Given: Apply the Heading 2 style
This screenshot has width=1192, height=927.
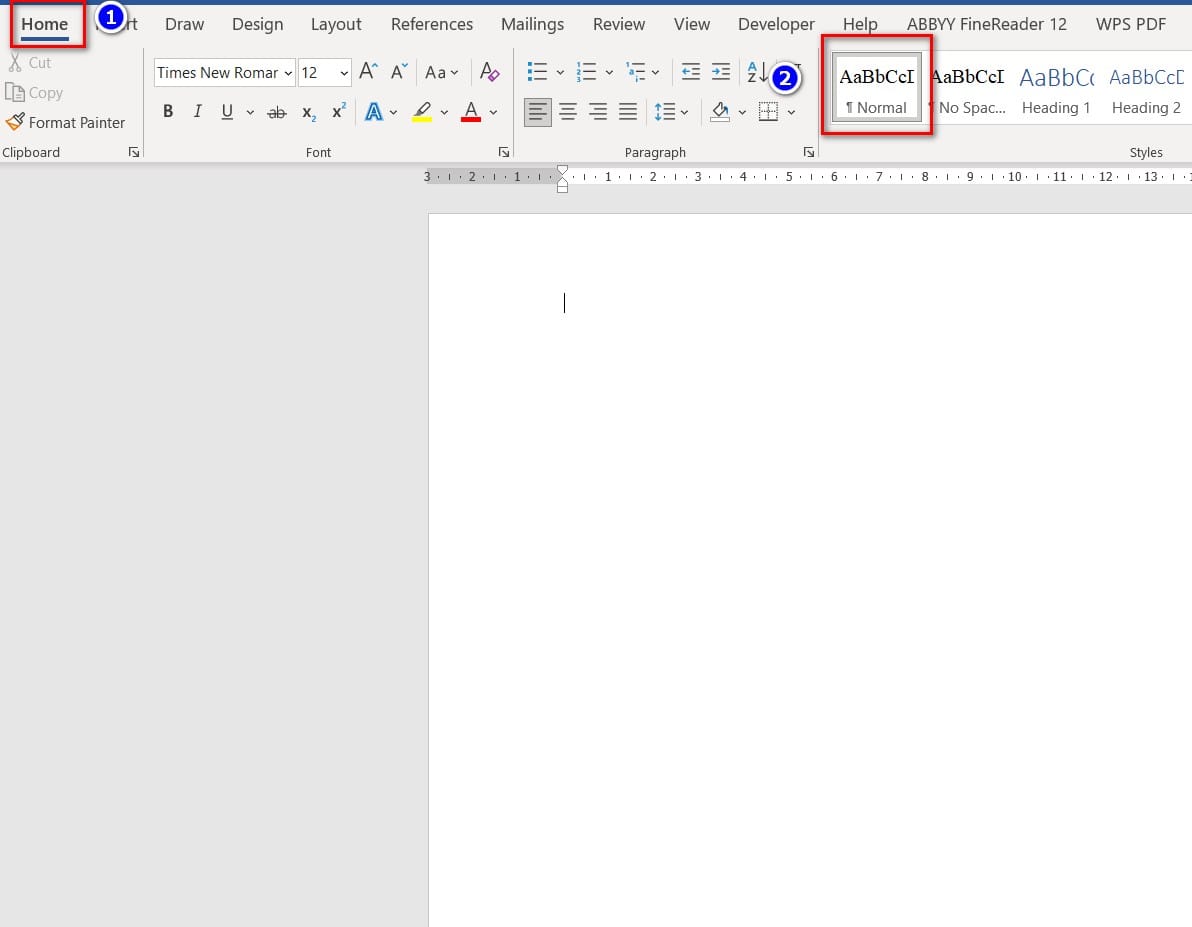Looking at the screenshot, I should coord(1146,87).
